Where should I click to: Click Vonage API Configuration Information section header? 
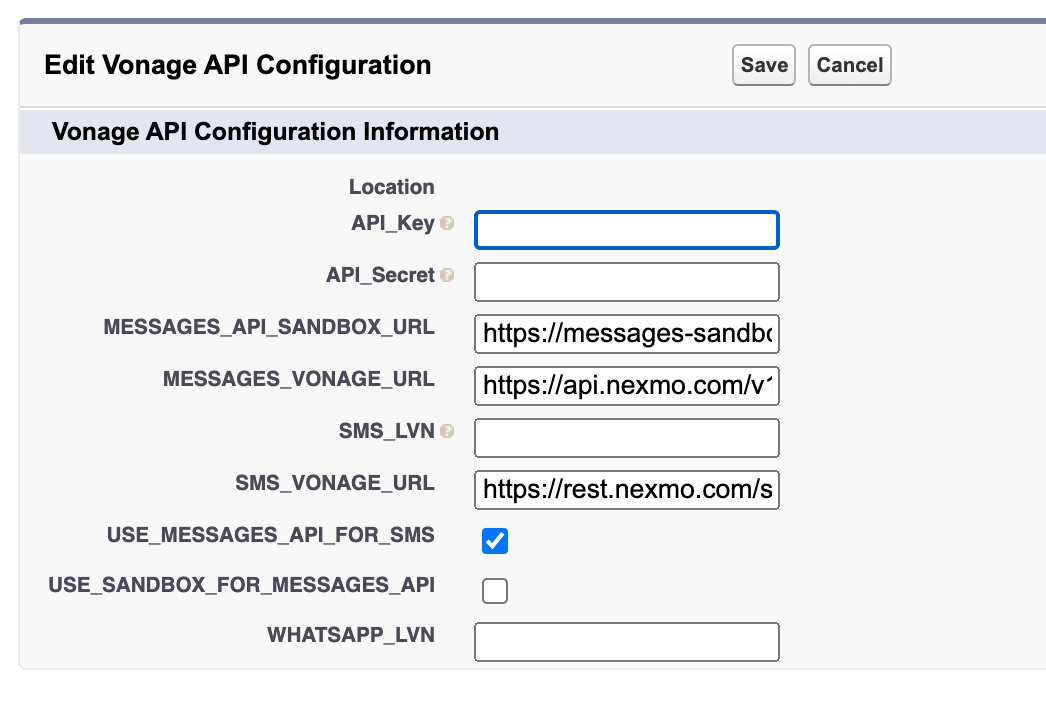[276, 131]
